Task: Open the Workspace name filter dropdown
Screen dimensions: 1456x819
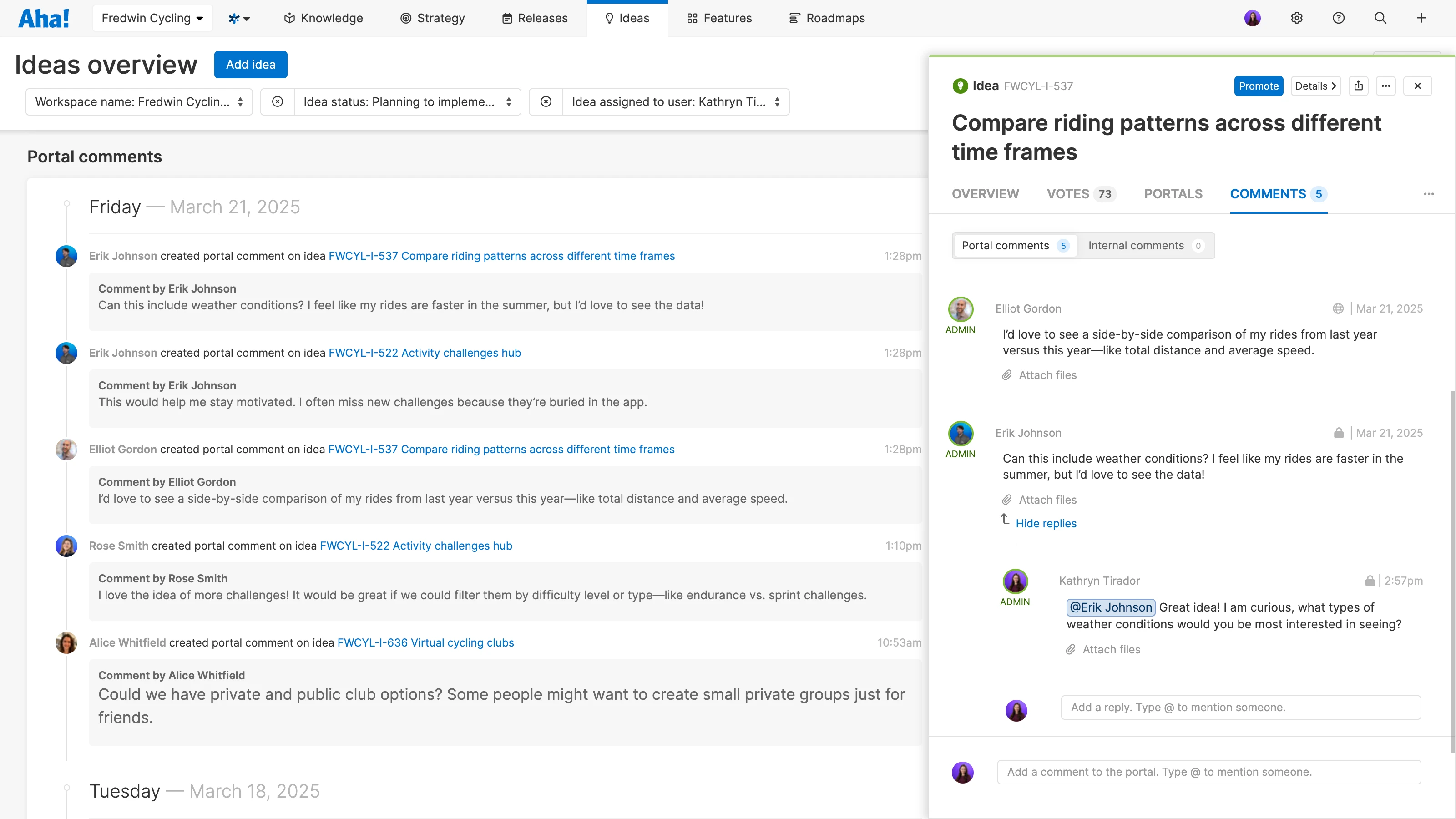Action: tap(139, 102)
